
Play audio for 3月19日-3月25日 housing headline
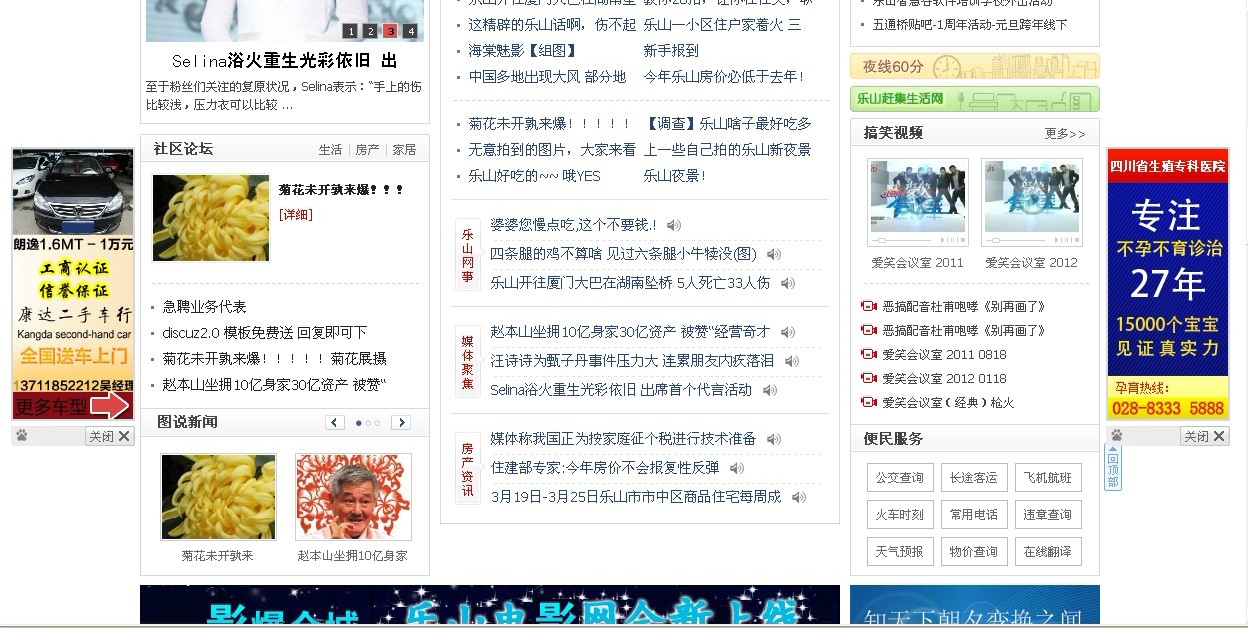[798, 497]
